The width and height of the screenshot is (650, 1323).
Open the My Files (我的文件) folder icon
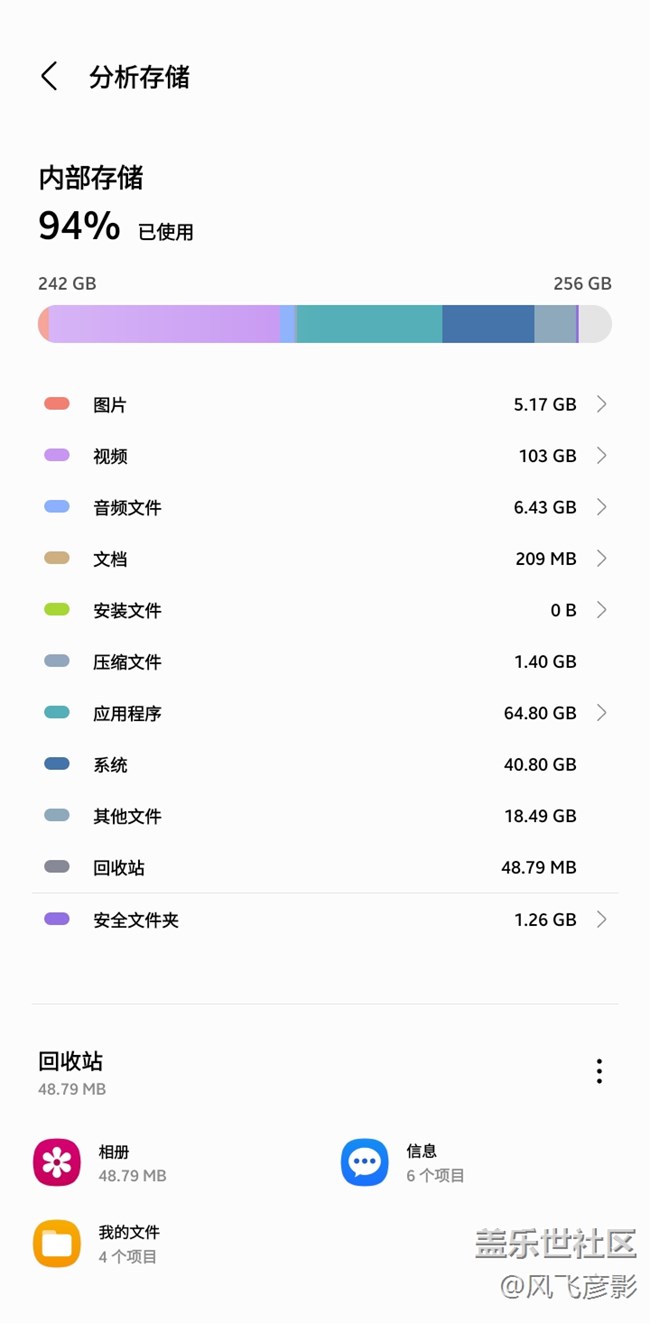[57, 1243]
